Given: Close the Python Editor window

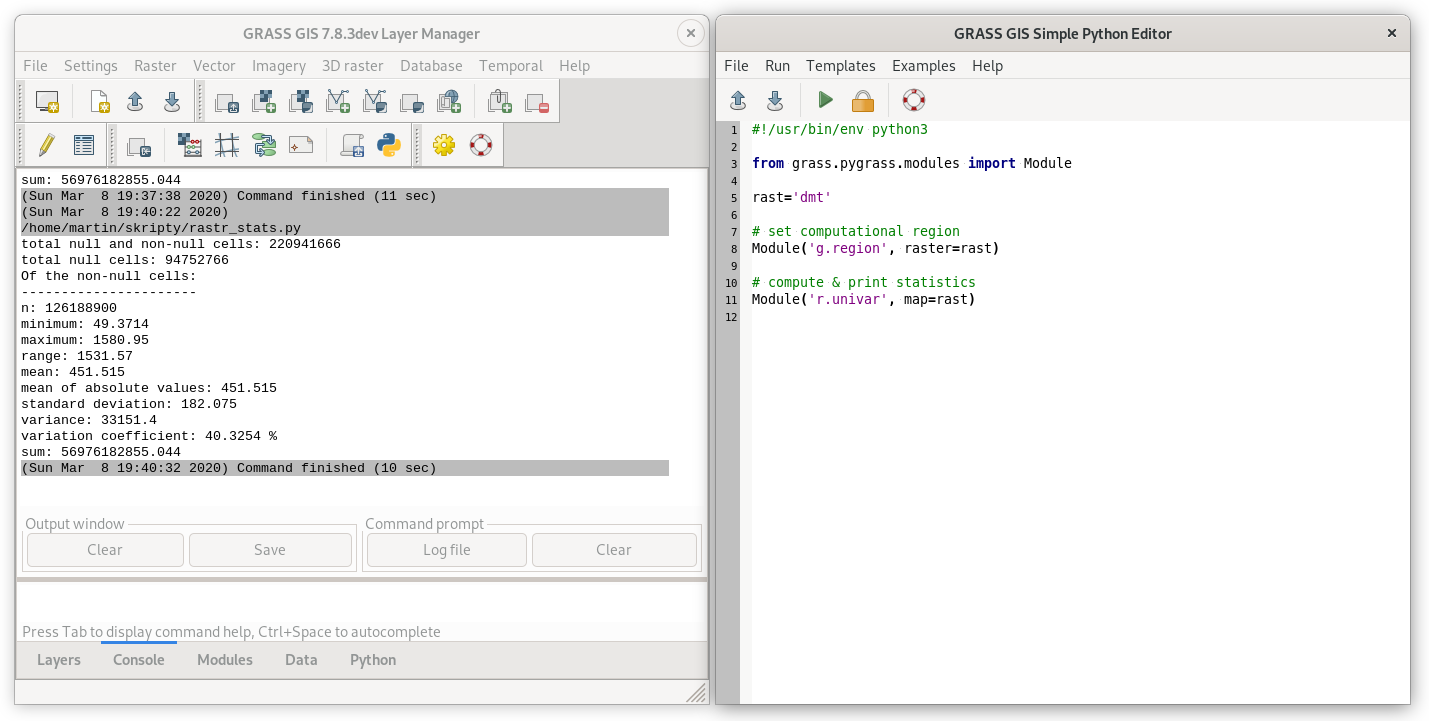Looking at the screenshot, I should pyautogui.click(x=1391, y=33).
